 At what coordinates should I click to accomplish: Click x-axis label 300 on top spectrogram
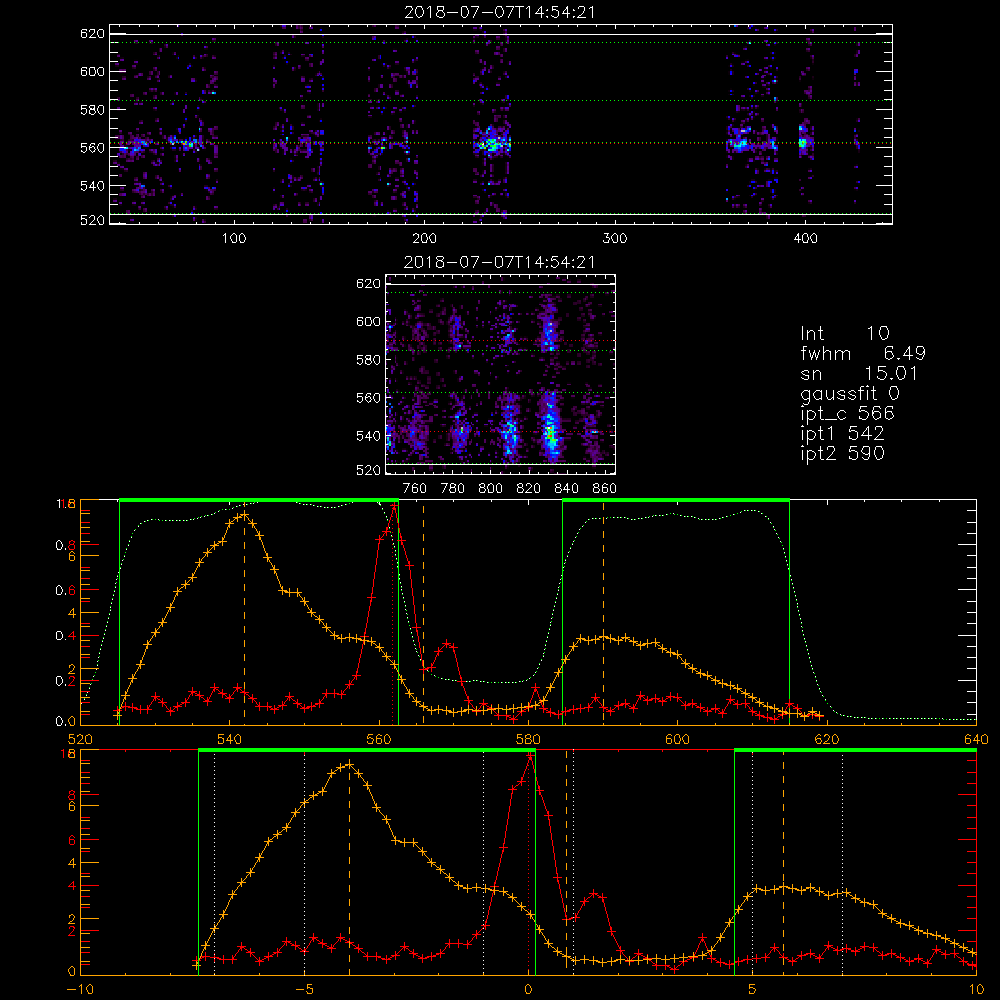point(615,239)
